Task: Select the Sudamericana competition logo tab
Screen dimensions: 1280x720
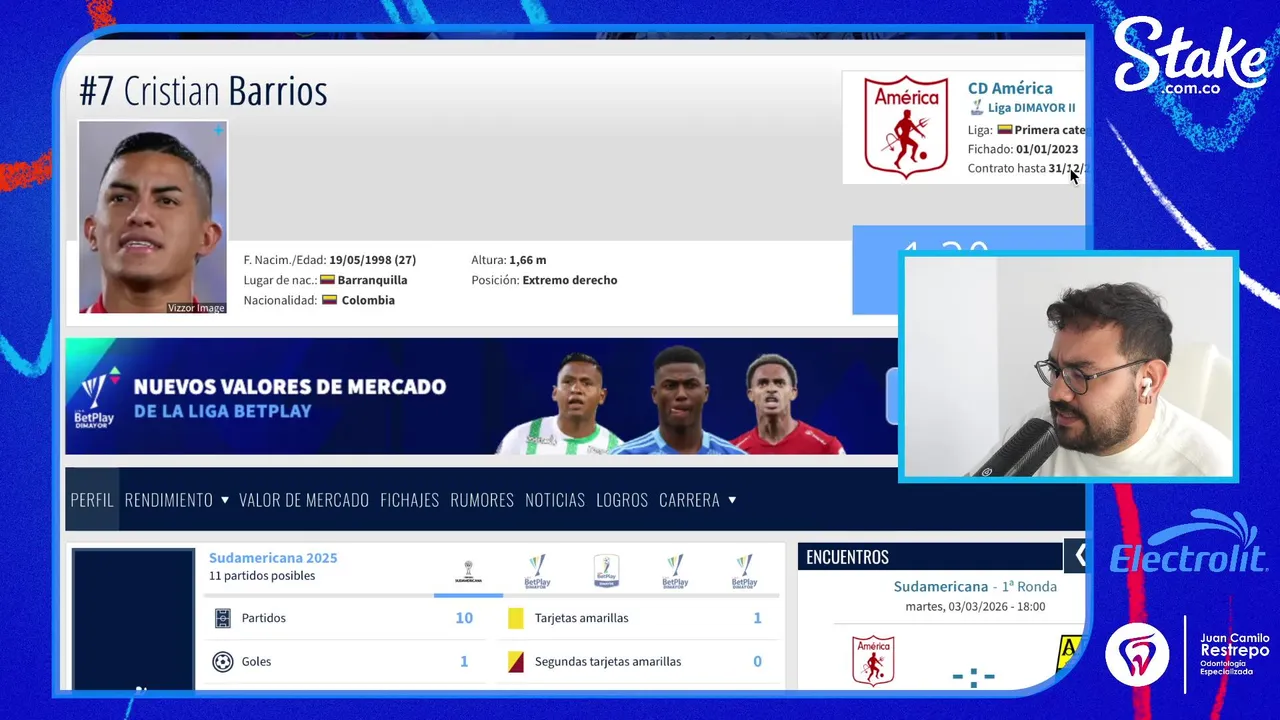Action: pos(468,572)
